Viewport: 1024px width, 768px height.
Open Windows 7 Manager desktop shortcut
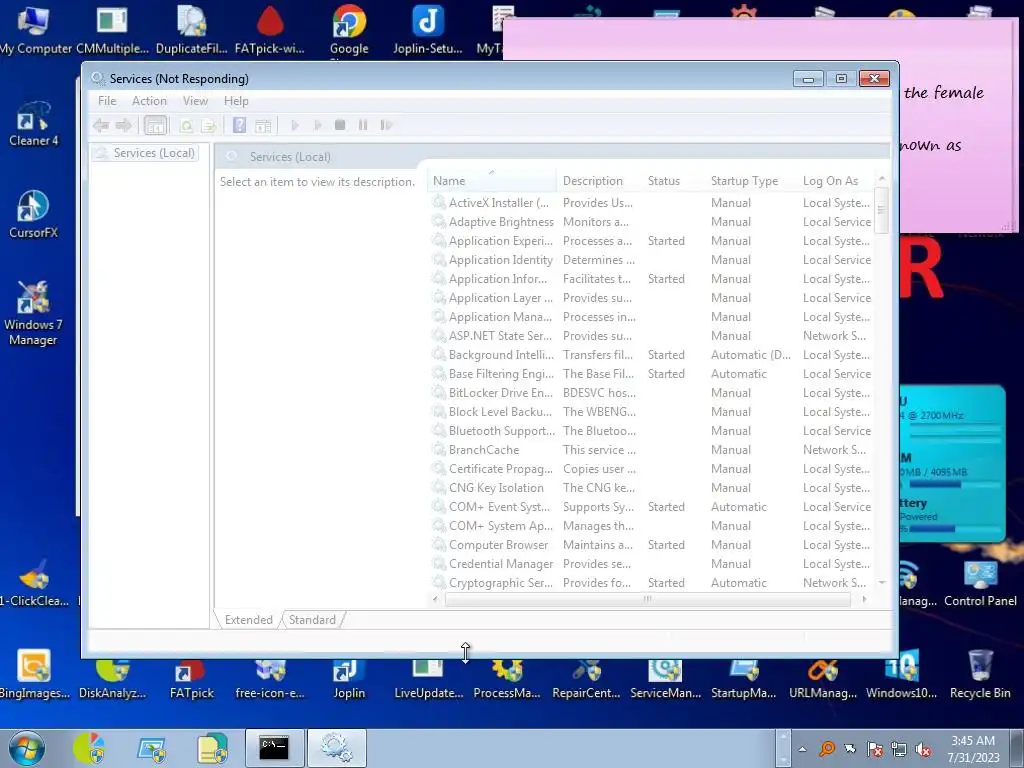(33, 313)
